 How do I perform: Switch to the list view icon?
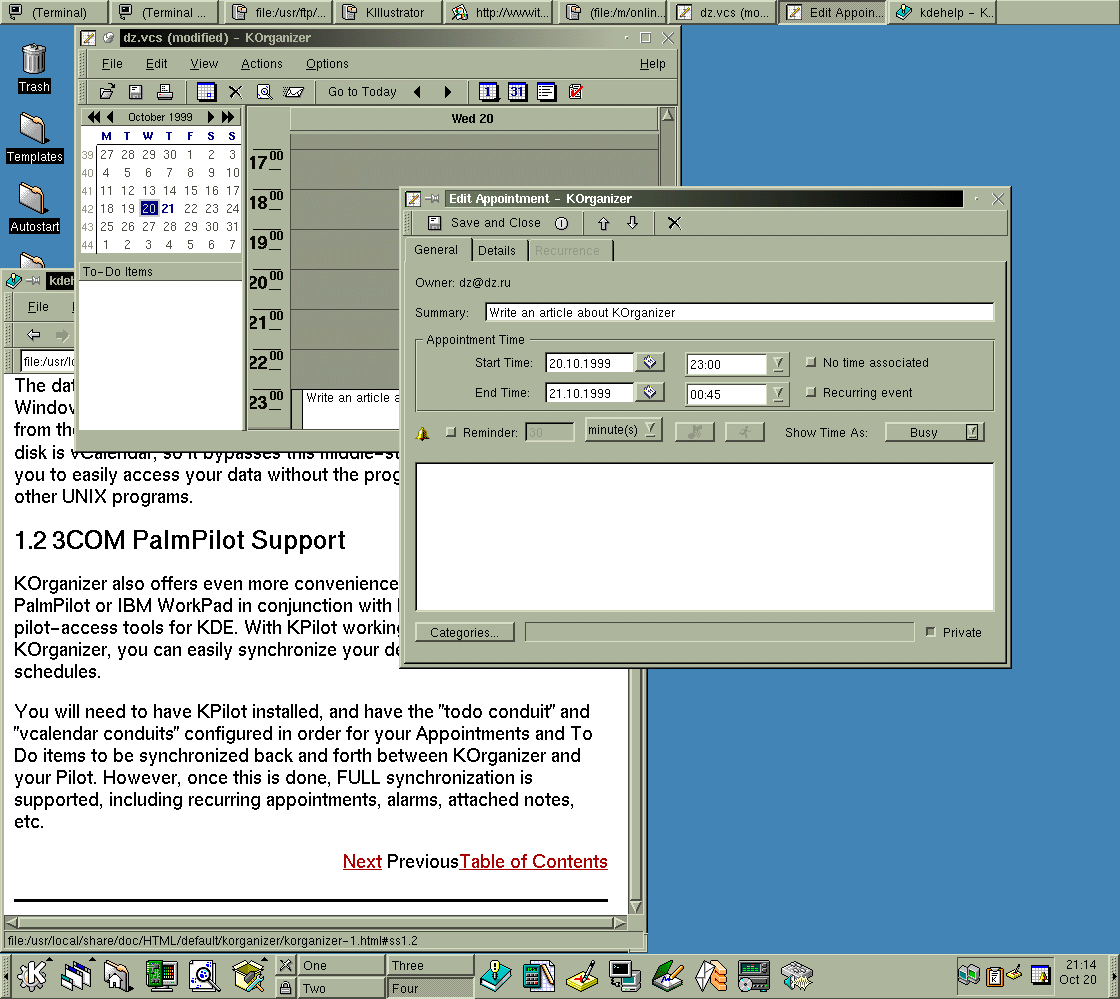point(546,91)
